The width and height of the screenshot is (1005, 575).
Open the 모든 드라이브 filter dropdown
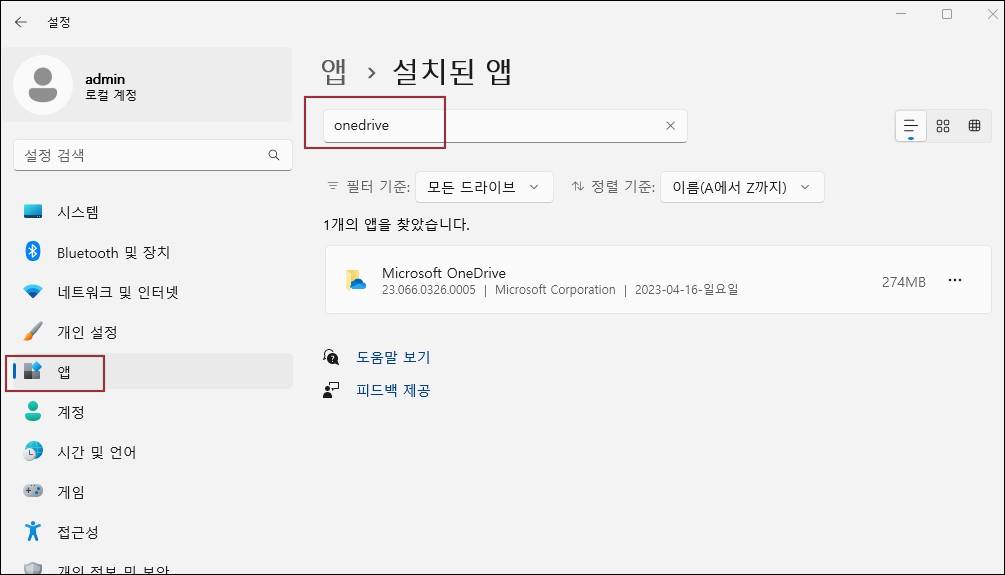[484, 187]
